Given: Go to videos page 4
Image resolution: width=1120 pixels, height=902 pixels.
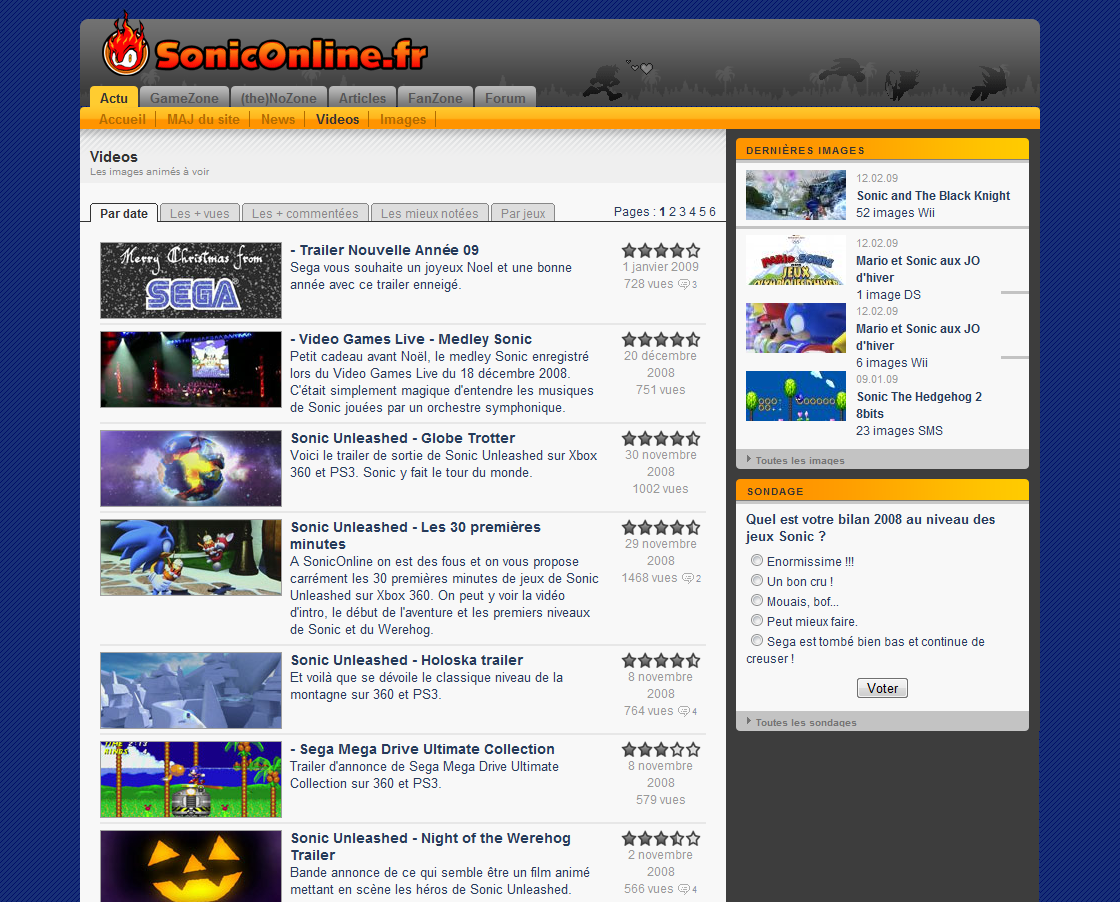Looking at the screenshot, I should coord(692,212).
